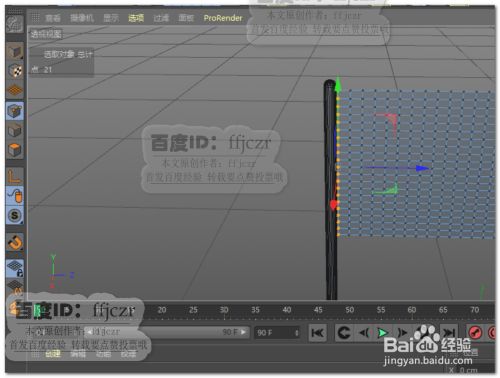
Task: Toggle the Viewport Solo S icon
Action: click(14, 215)
